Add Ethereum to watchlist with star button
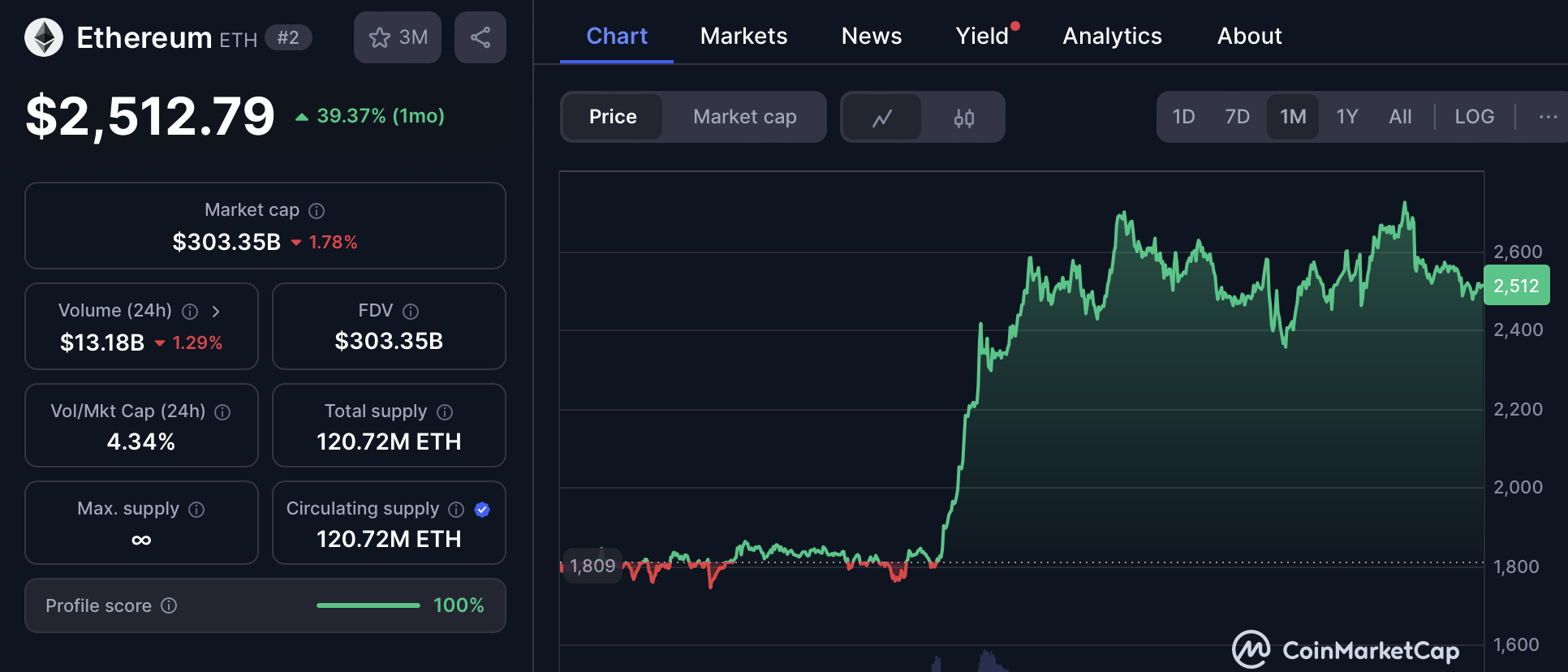This screenshot has height=672, width=1568. pyautogui.click(x=398, y=37)
